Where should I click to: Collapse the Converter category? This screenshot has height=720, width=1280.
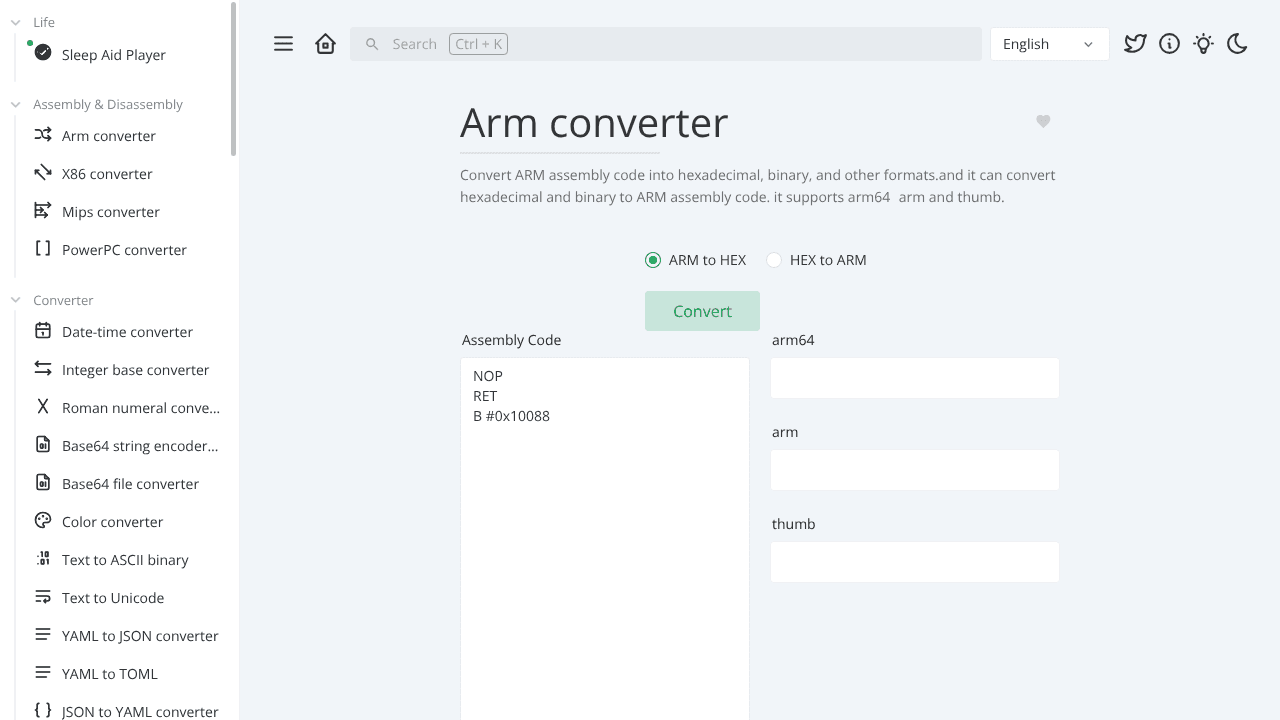pos(16,300)
